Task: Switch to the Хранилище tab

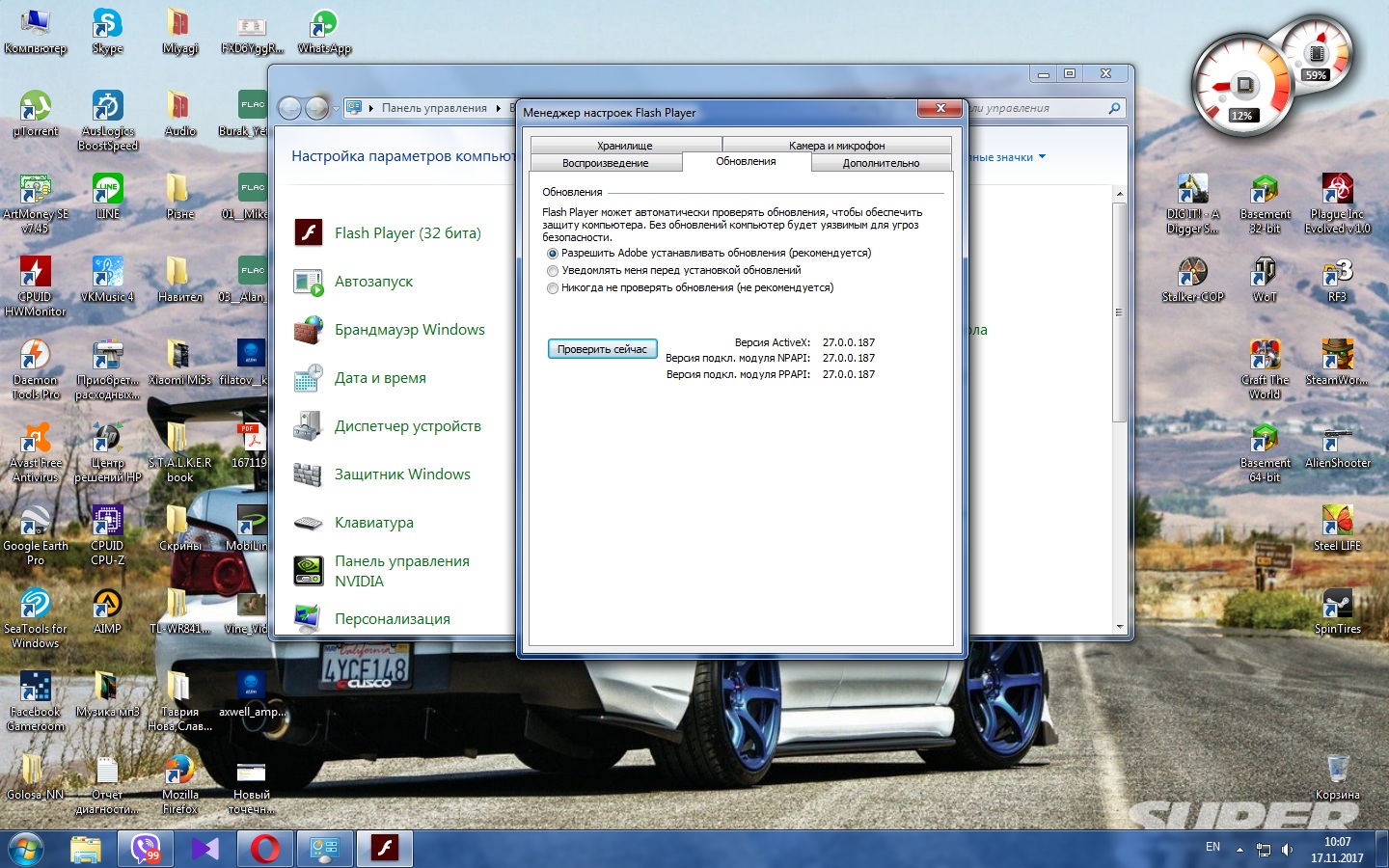Action: tap(625, 146)
